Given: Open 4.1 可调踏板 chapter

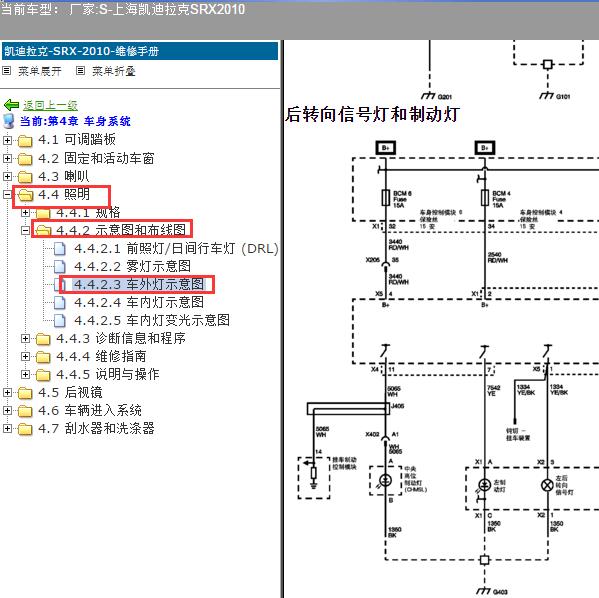Looking at the screenshot, I should 77,140.
